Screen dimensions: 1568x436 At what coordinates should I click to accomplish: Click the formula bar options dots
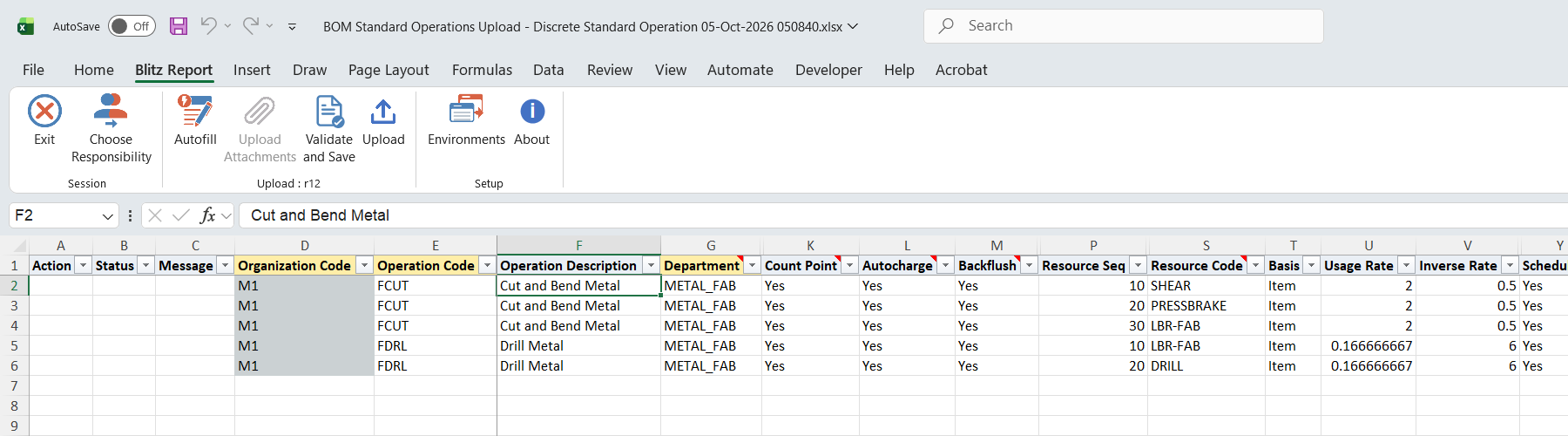[130, 215]
